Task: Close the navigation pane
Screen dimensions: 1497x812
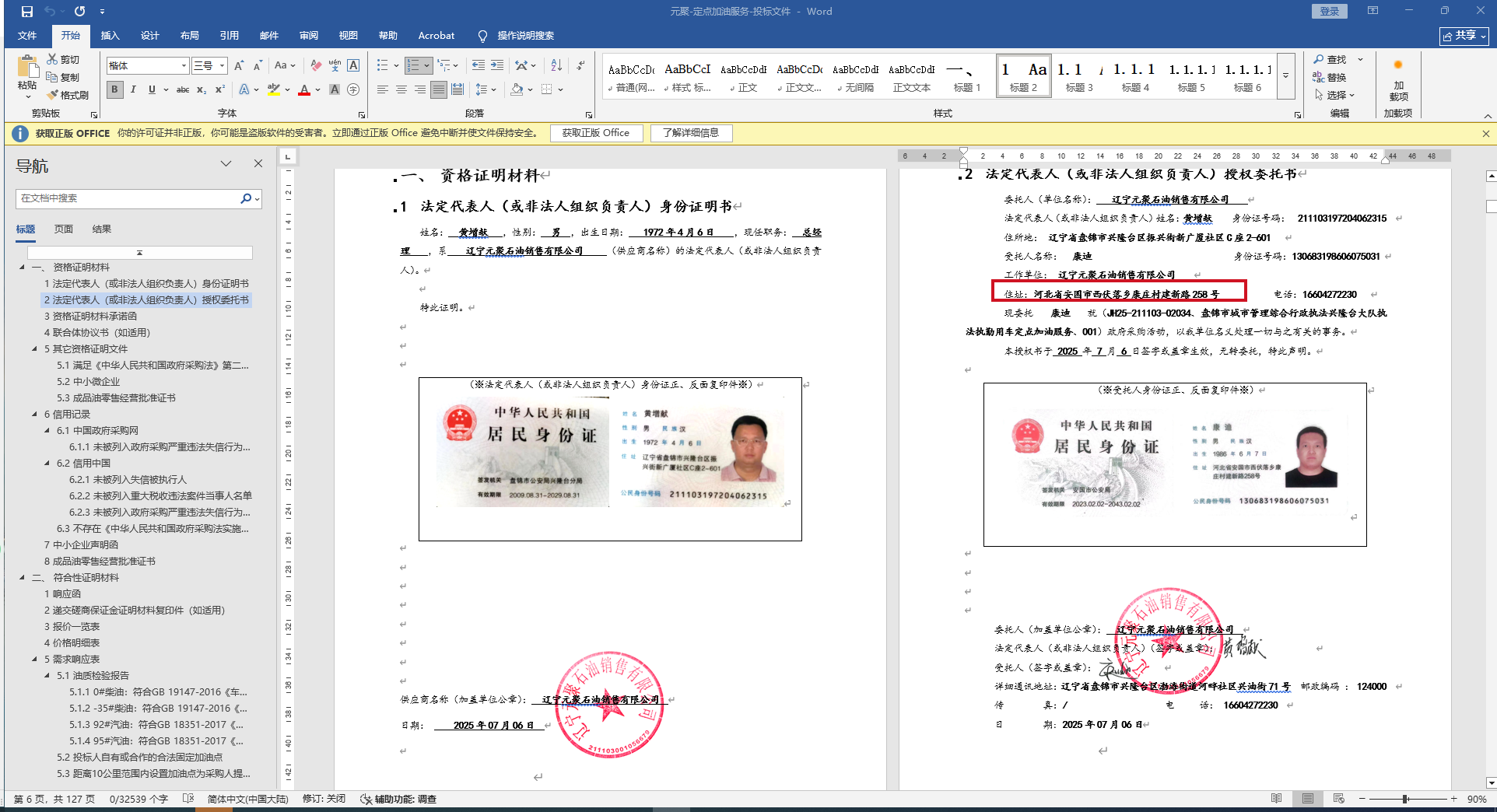Action: pyautogui.click(x=258, y=163)
